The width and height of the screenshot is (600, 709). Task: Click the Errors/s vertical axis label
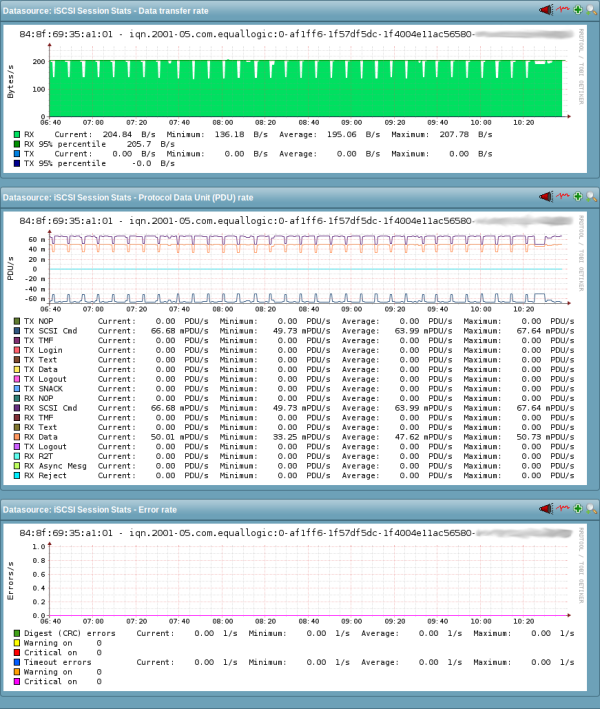(10, 581)
